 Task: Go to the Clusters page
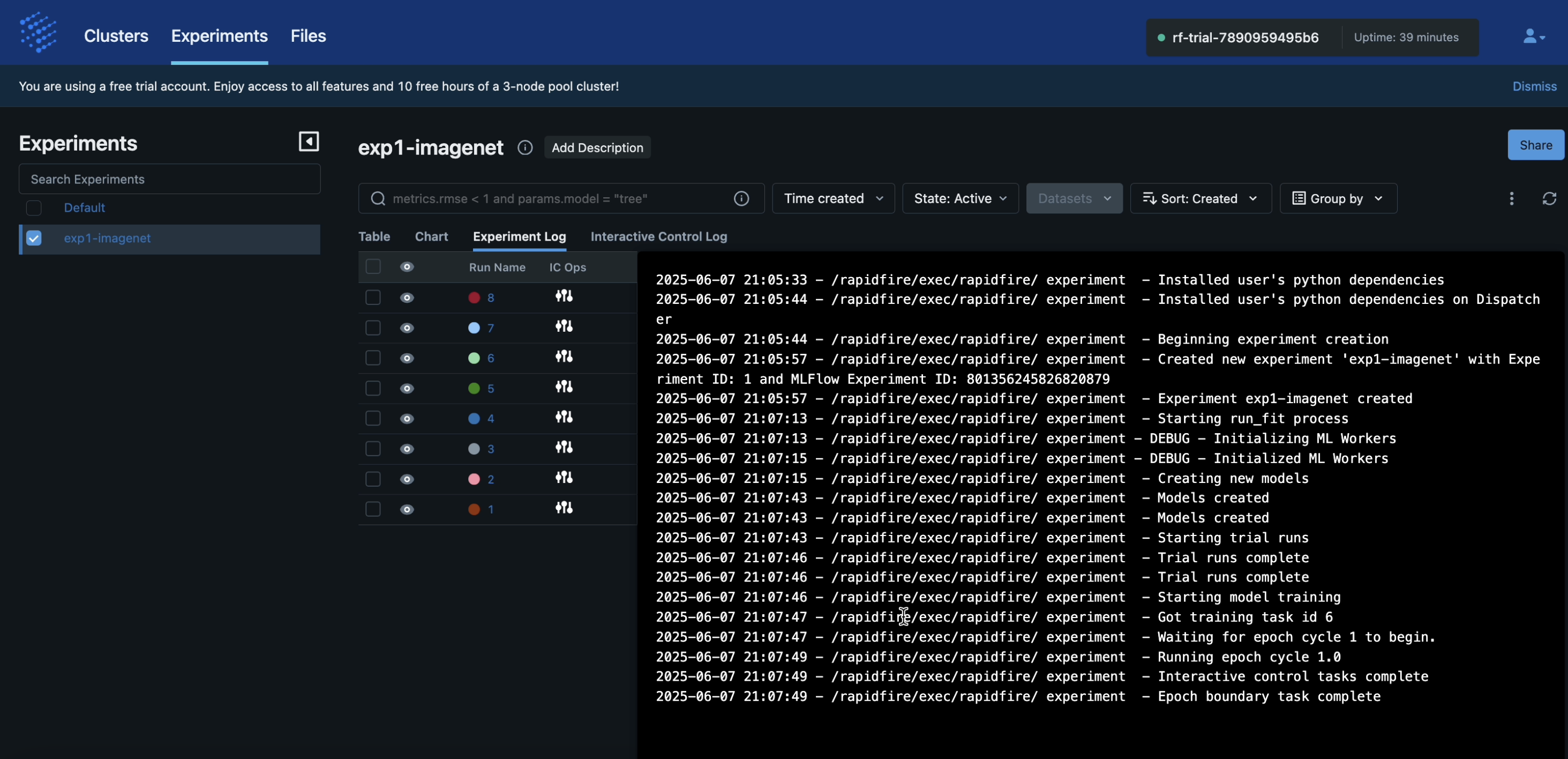[116, 36]
